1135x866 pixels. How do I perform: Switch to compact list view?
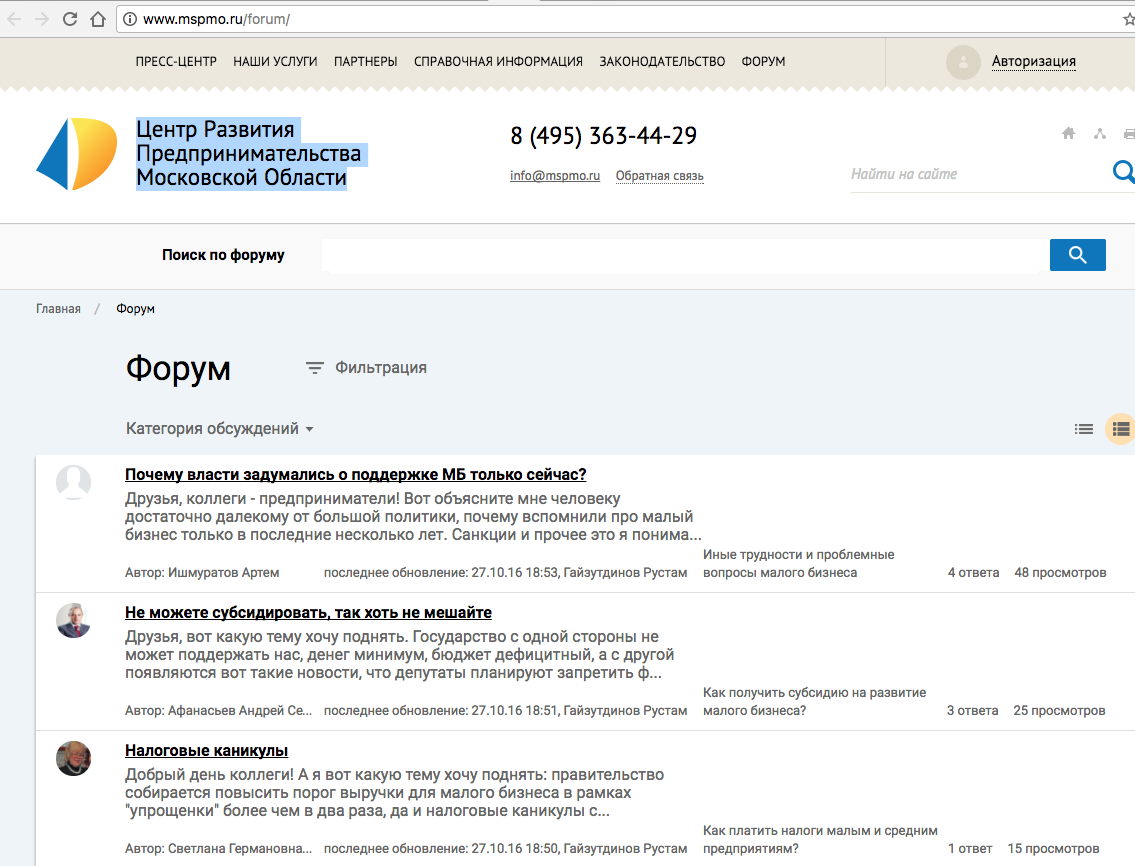point(1084,429)
